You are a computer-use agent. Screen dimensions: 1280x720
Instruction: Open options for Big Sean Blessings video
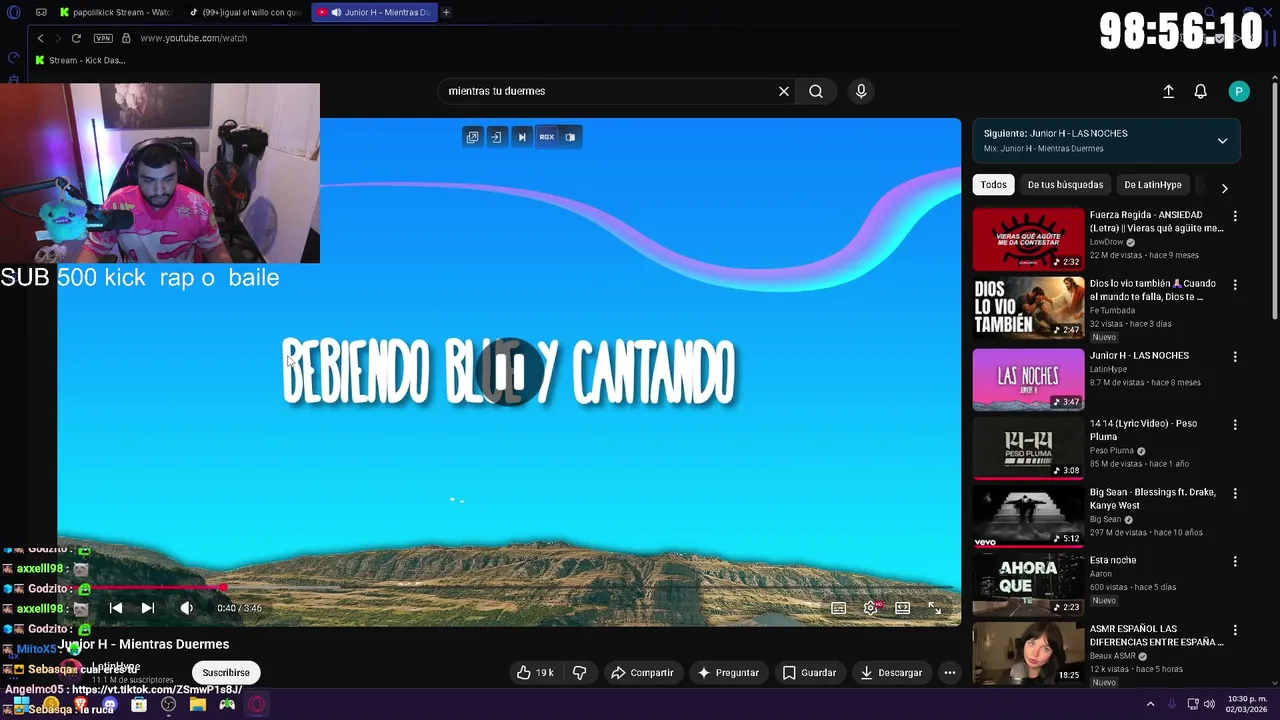click(1235, 494)
